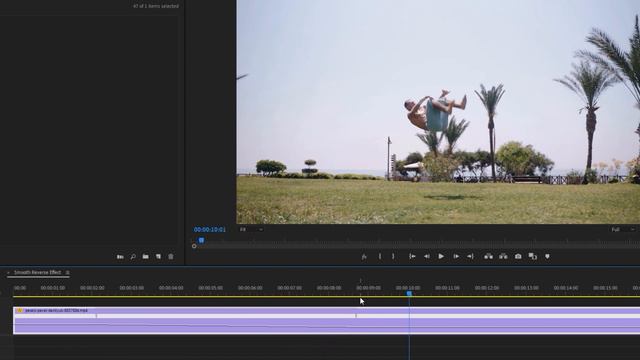Click the Clear trash icon
Image resolution: width=640 pixels, height=360 pixels.
click(171, 257)
